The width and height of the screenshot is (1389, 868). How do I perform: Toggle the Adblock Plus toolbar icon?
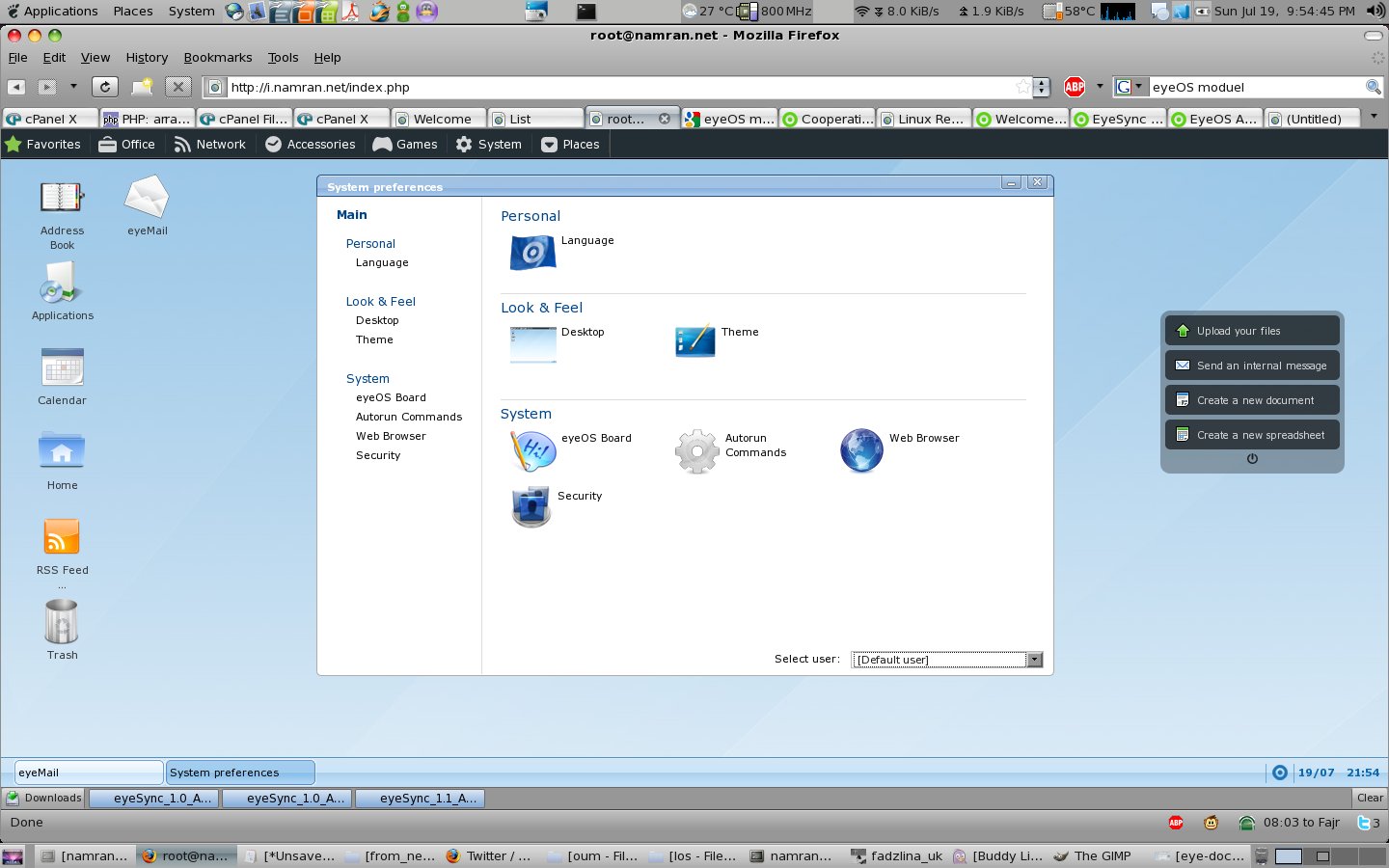tap(1075, 87)
